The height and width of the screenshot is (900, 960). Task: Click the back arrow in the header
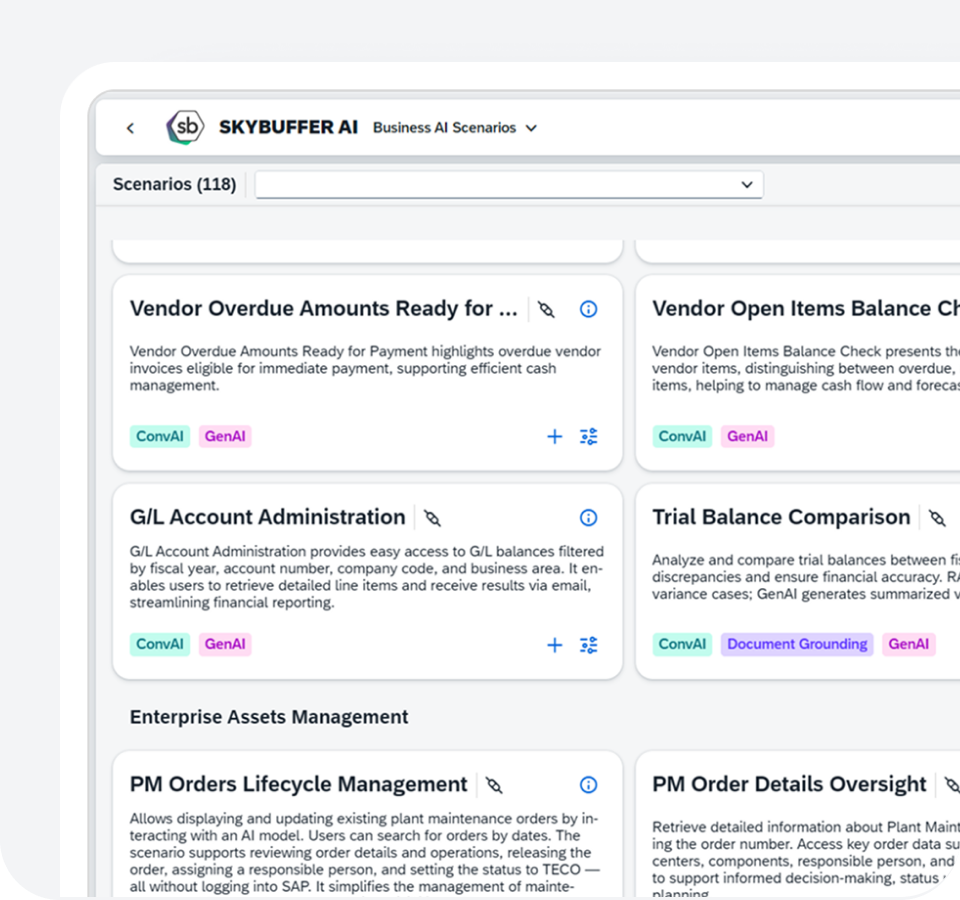point(130,128)
